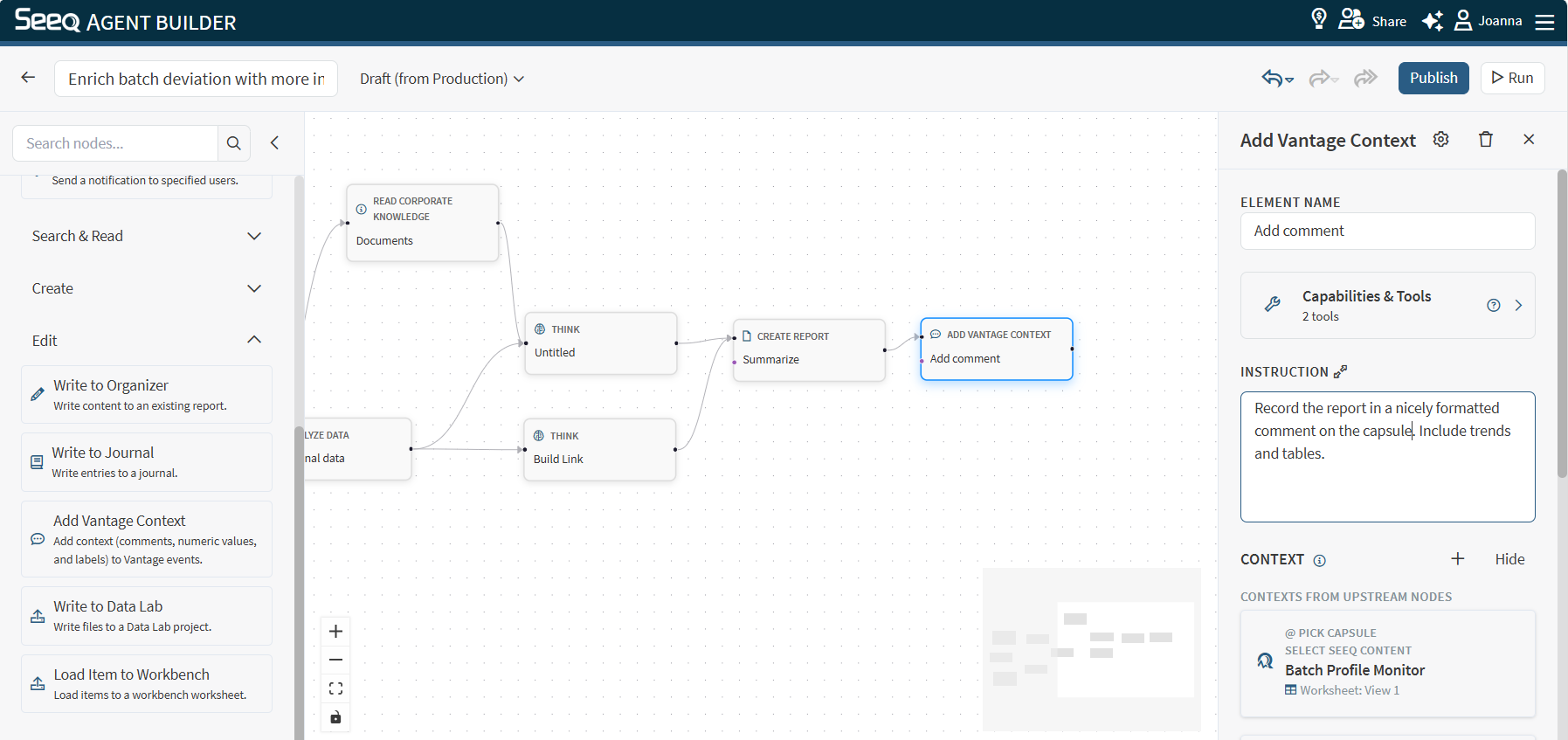Viewport: 1568px width, 740px height.
Task: Click fit-to-screen canvas icon
Action: click(335, 688)
